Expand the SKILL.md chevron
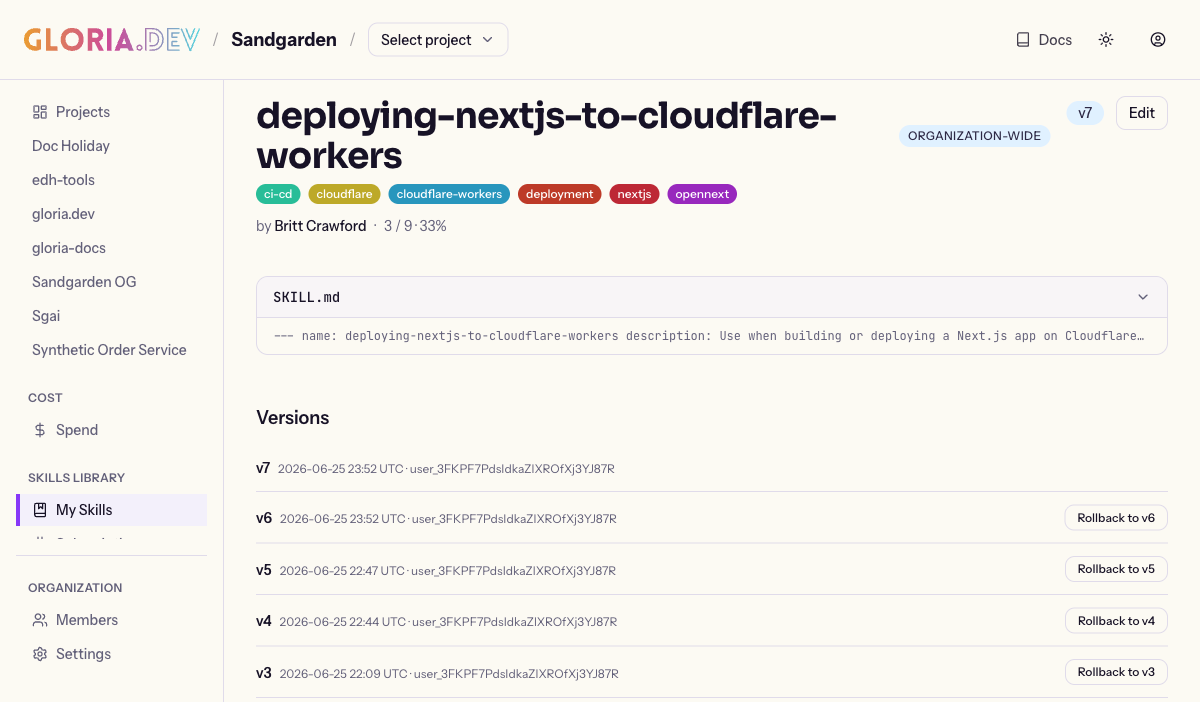This screenshot has height=702, width=1200. coord(1143,298)
